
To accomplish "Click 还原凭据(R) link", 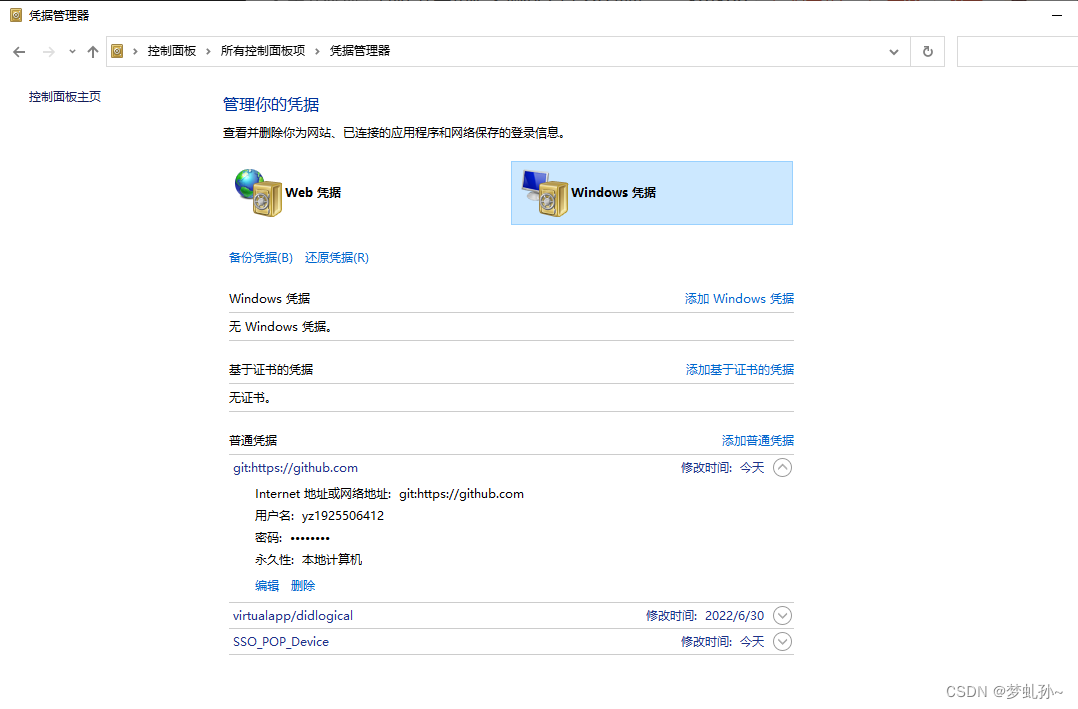I will pyautogui.click(x=337, y=257).
